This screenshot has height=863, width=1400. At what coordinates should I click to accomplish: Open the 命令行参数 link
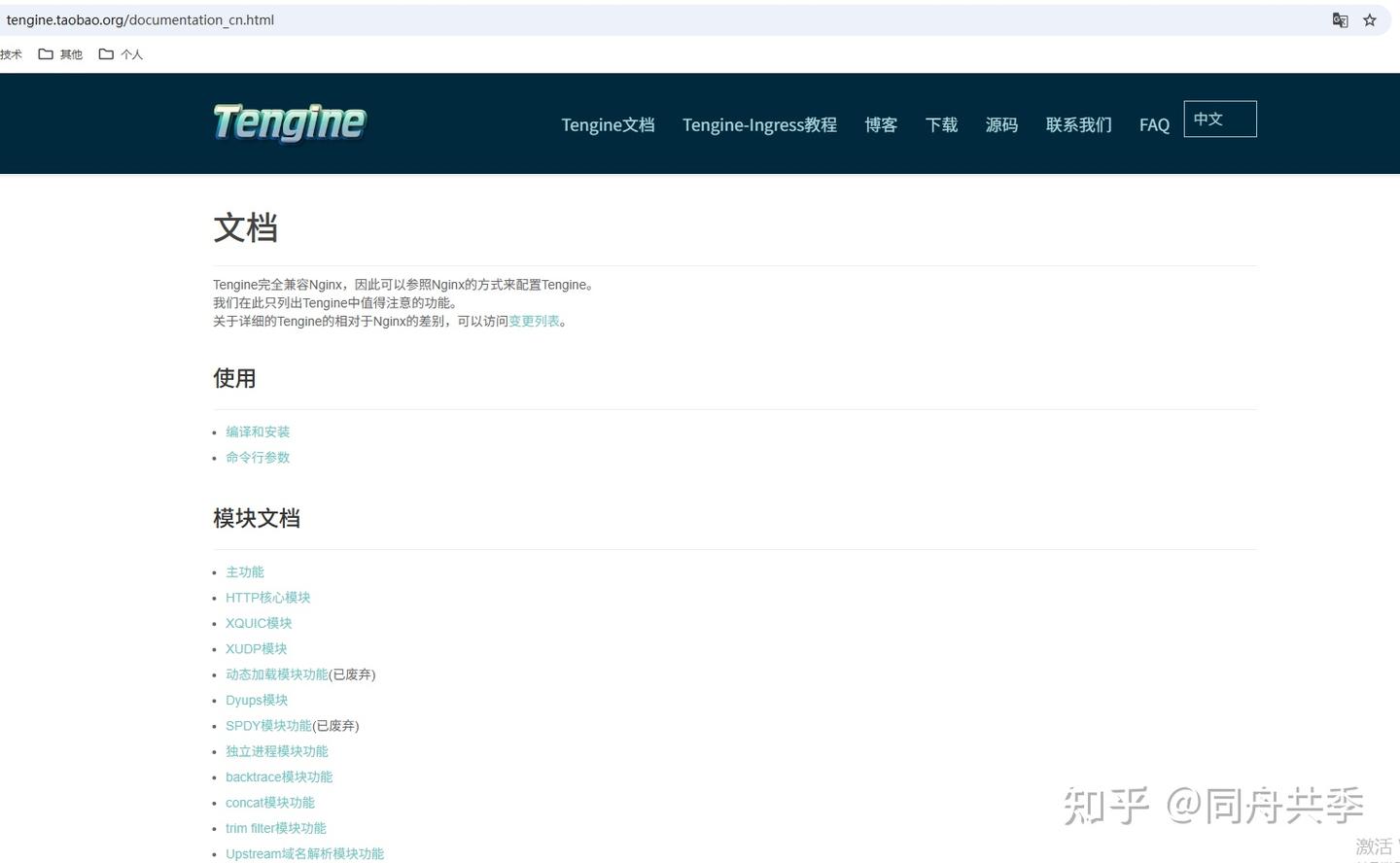coord(258,458)
